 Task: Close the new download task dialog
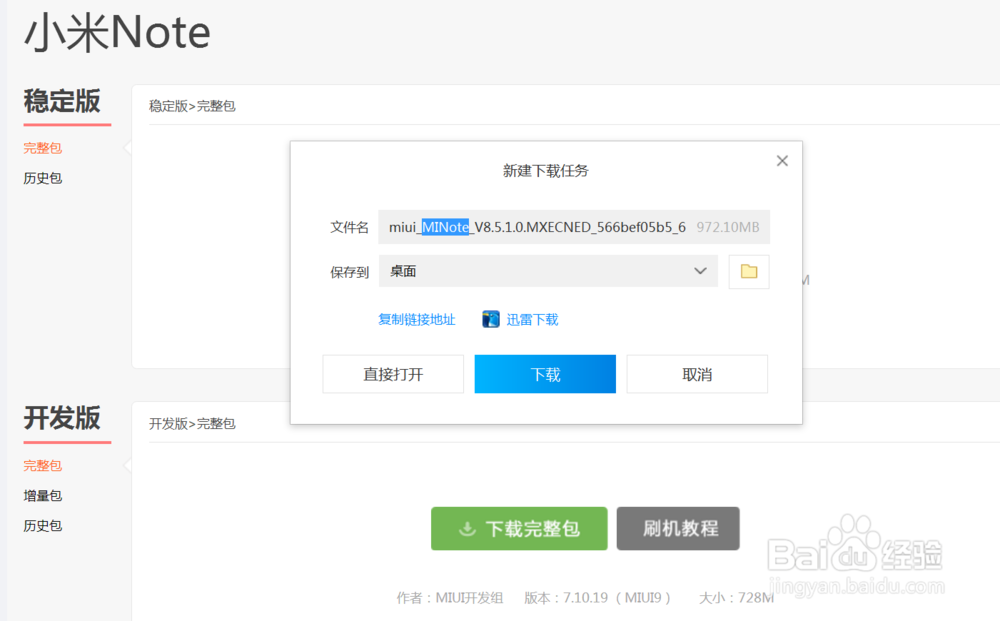pos(782,161)
